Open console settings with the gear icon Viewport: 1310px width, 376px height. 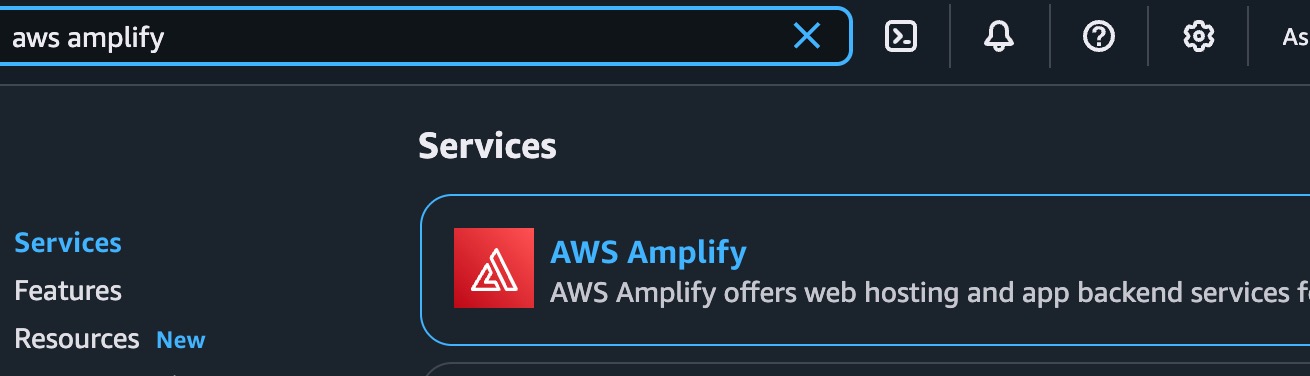click(1198, 37)
